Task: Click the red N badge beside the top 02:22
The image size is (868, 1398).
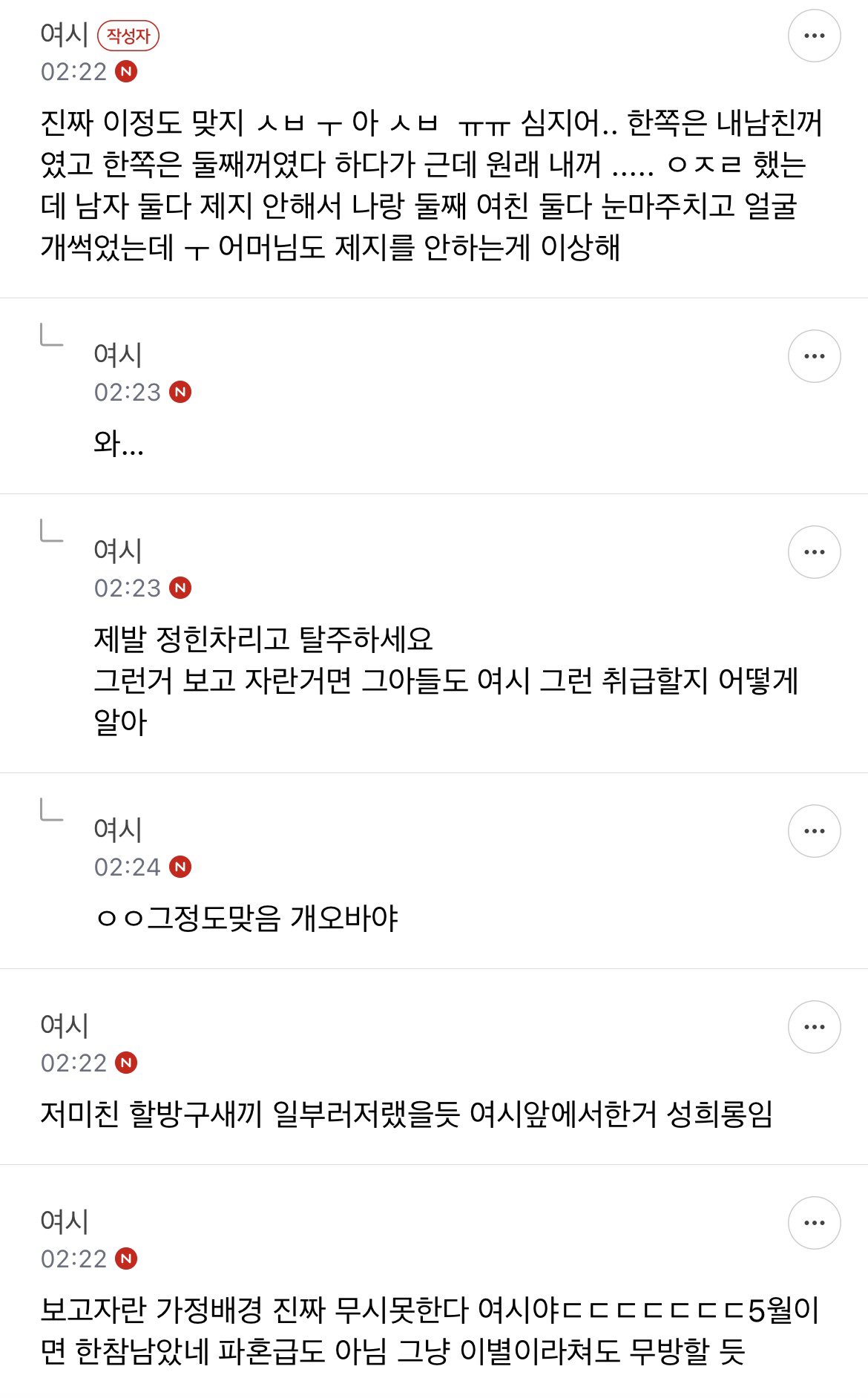Action: 127,71
